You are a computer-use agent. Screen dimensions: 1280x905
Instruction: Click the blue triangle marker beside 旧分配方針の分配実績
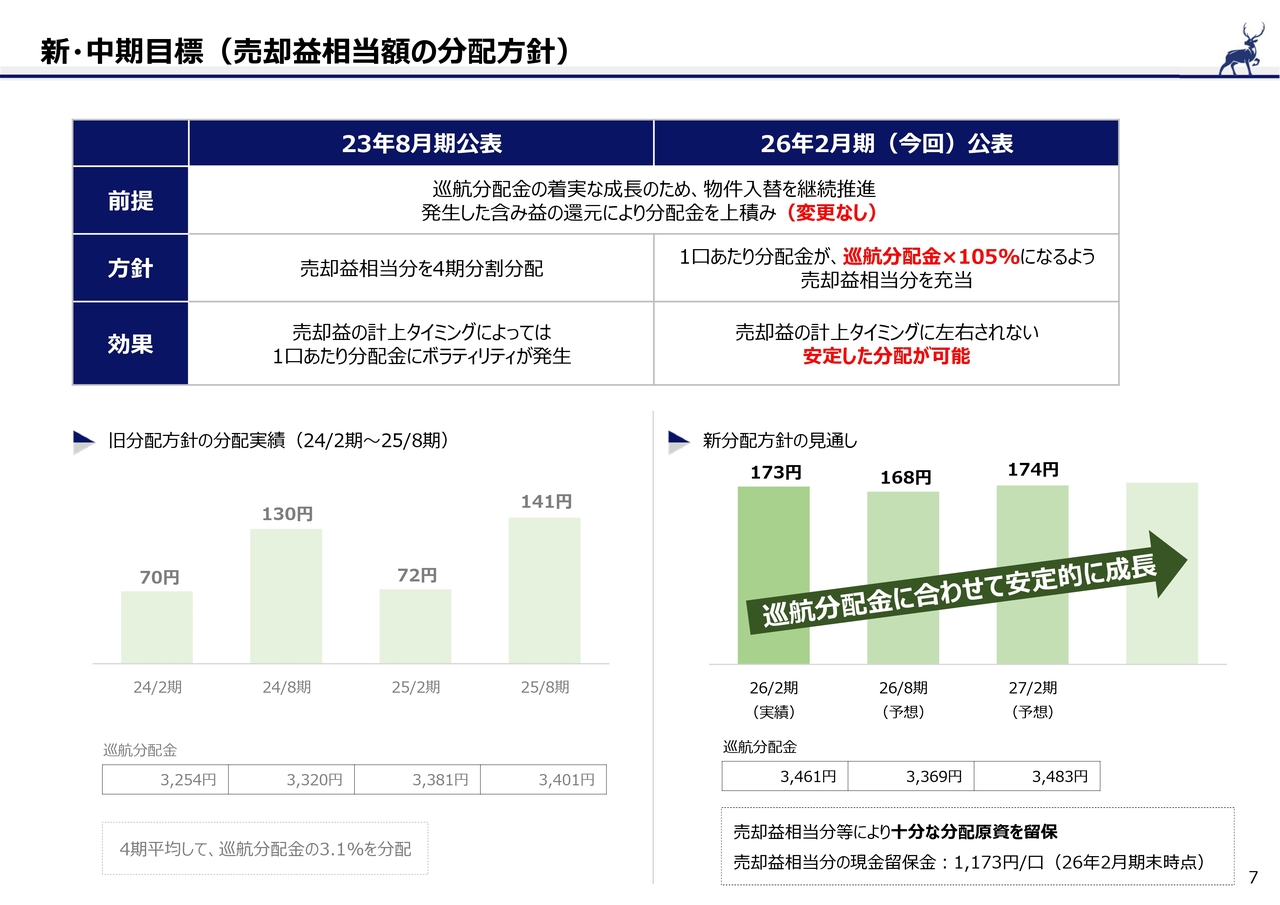[84, 441]
